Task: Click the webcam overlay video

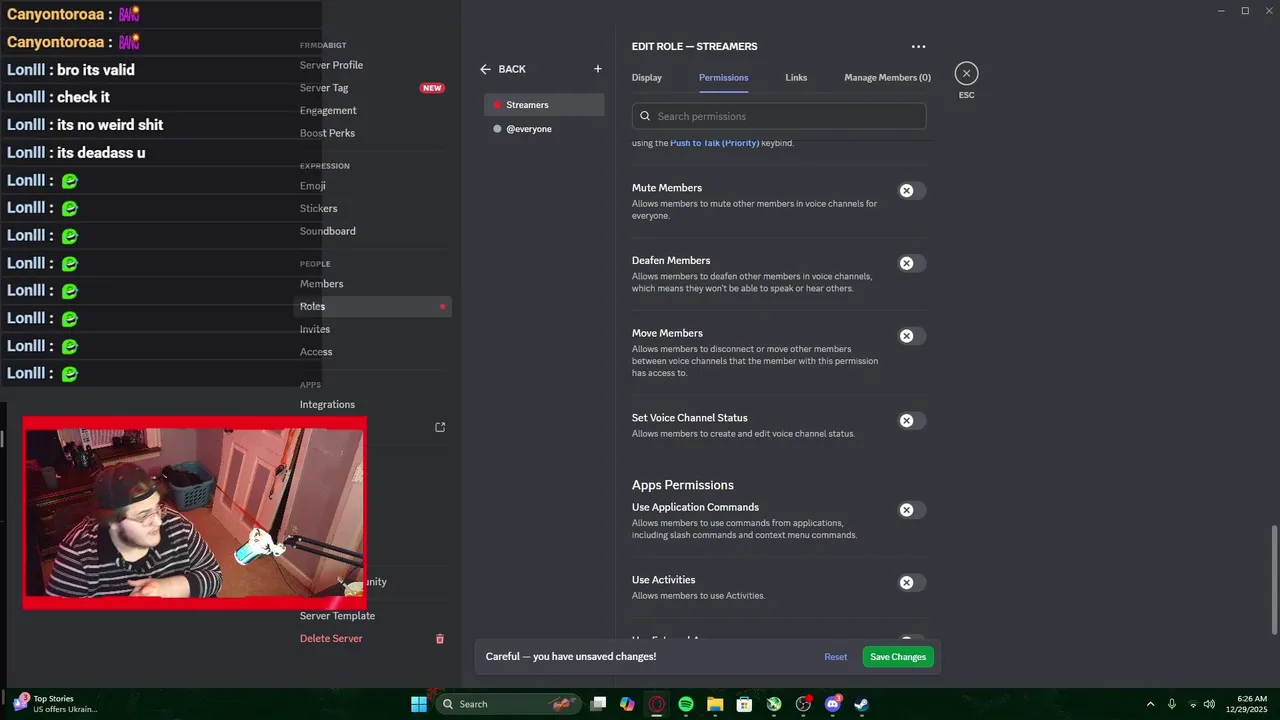Action: (x=194, y=512)
